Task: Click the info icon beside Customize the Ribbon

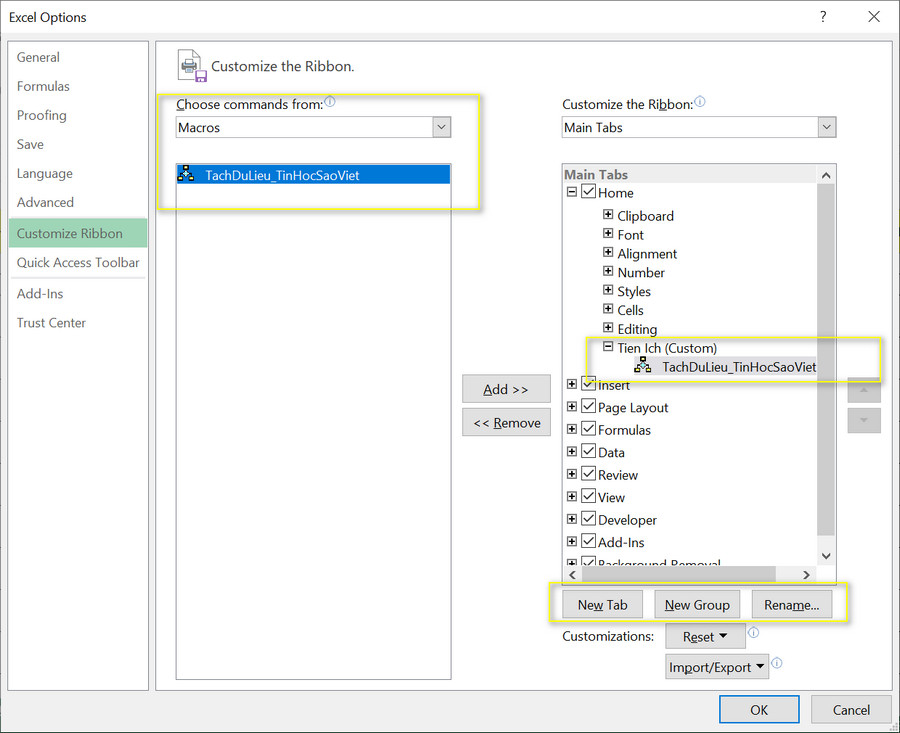Action: (x=700, y=100)
